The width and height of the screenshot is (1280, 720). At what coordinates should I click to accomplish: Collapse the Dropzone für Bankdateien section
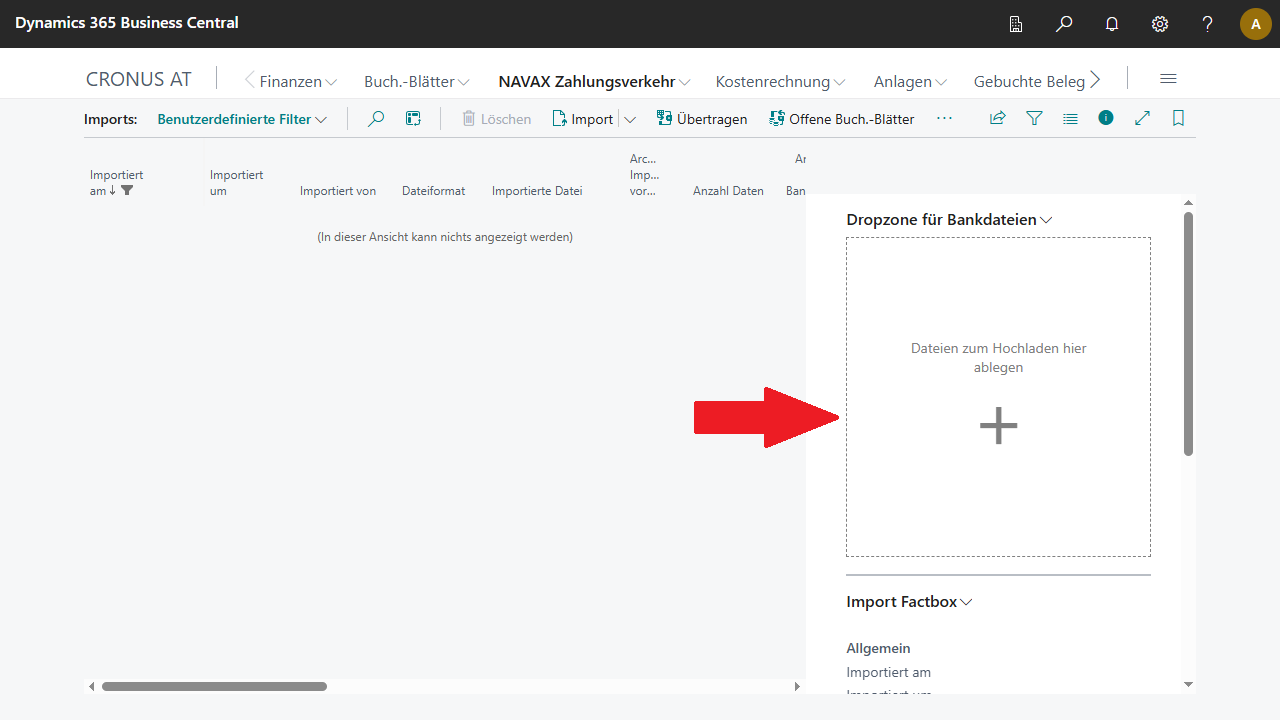[x=950, y=220]
